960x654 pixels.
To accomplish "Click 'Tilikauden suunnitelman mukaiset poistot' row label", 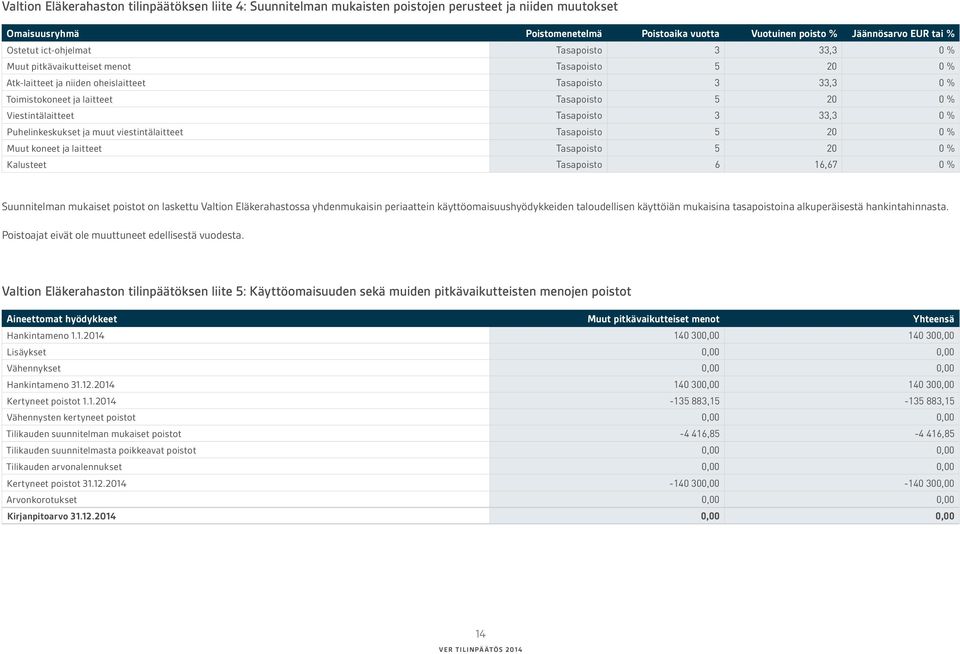I will [x=94, y=434].
